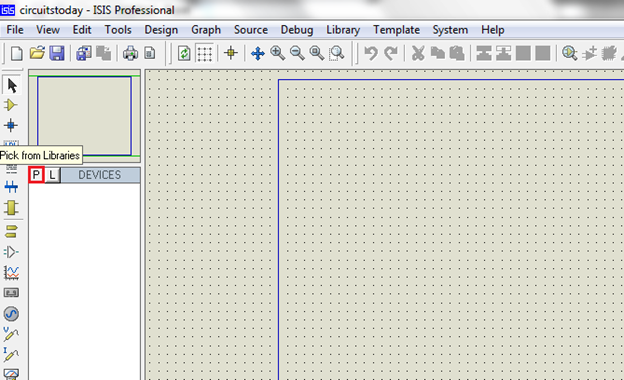Toggle the false origin
624x380 pixels.
[x=231, y=53]
